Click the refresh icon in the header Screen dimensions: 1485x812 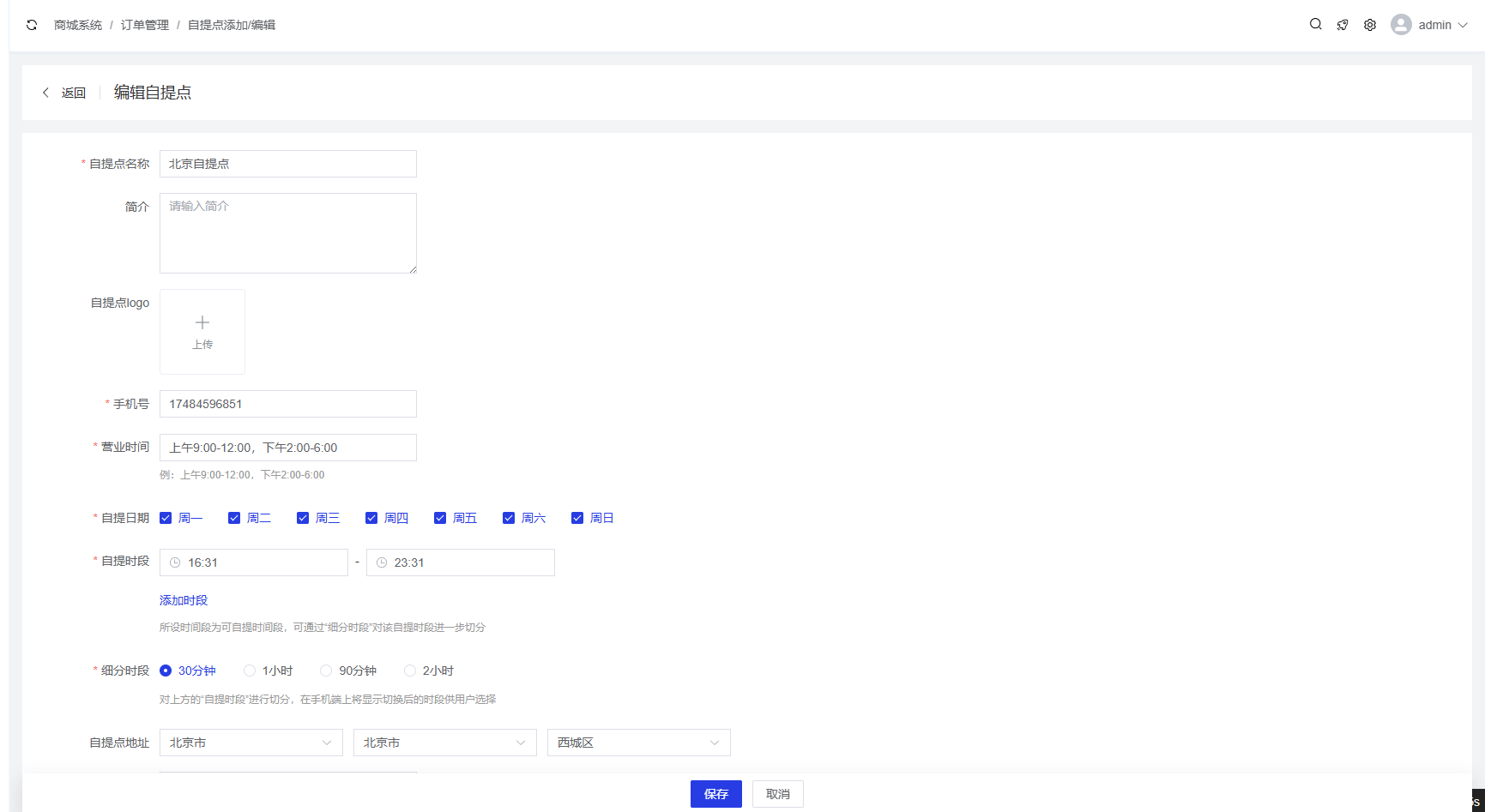(32, 25)
